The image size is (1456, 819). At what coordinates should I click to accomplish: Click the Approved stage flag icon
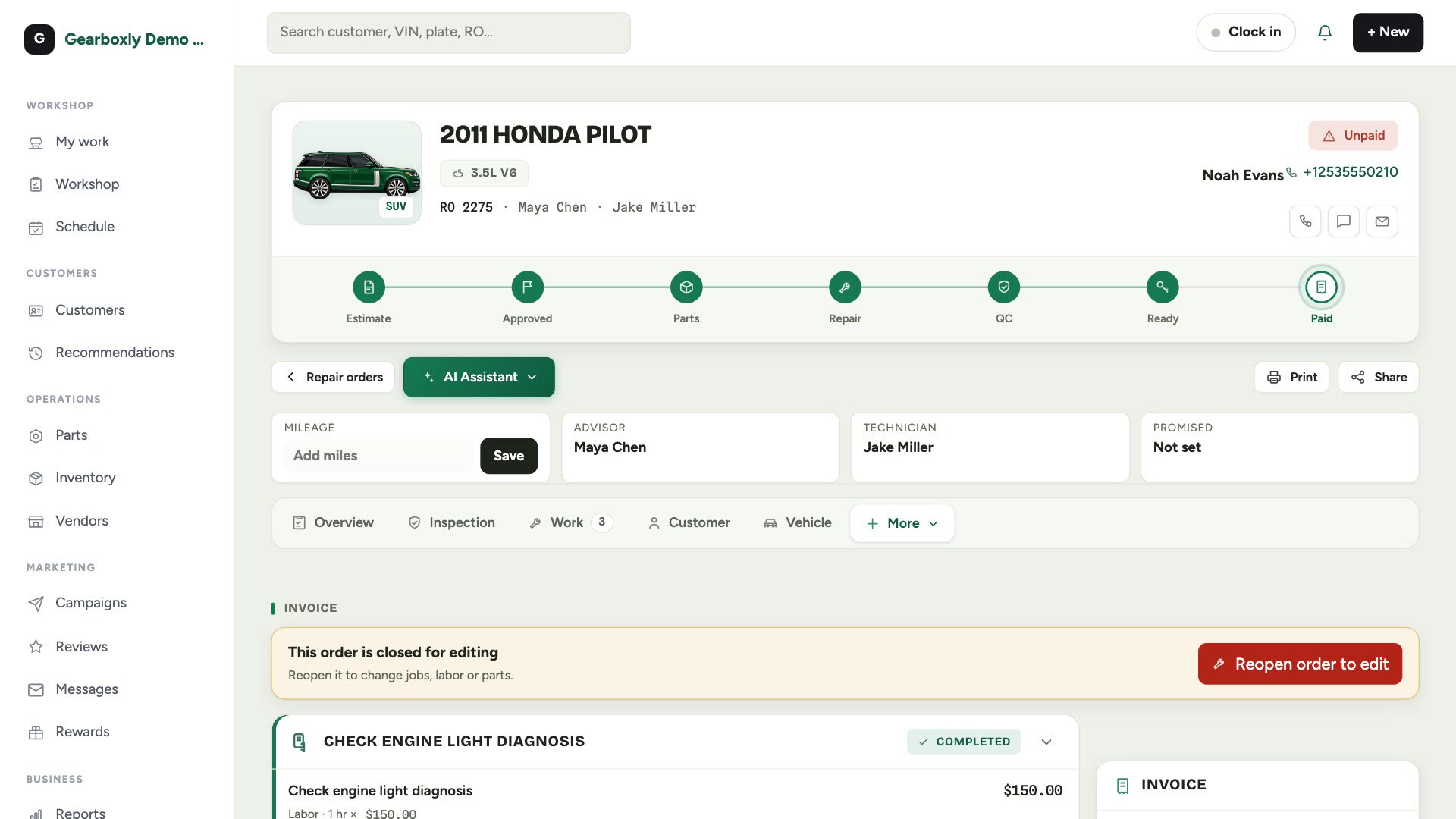(527, 287)
